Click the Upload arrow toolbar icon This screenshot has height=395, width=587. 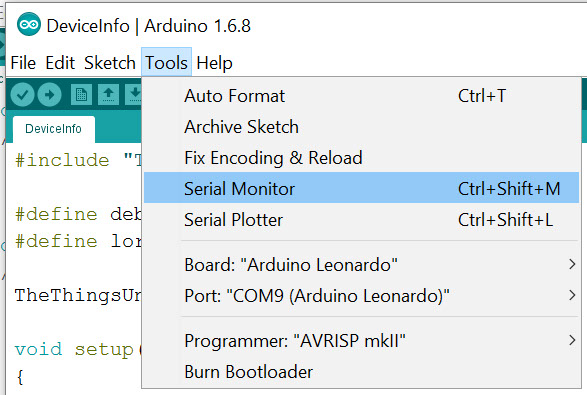(49, 94)
